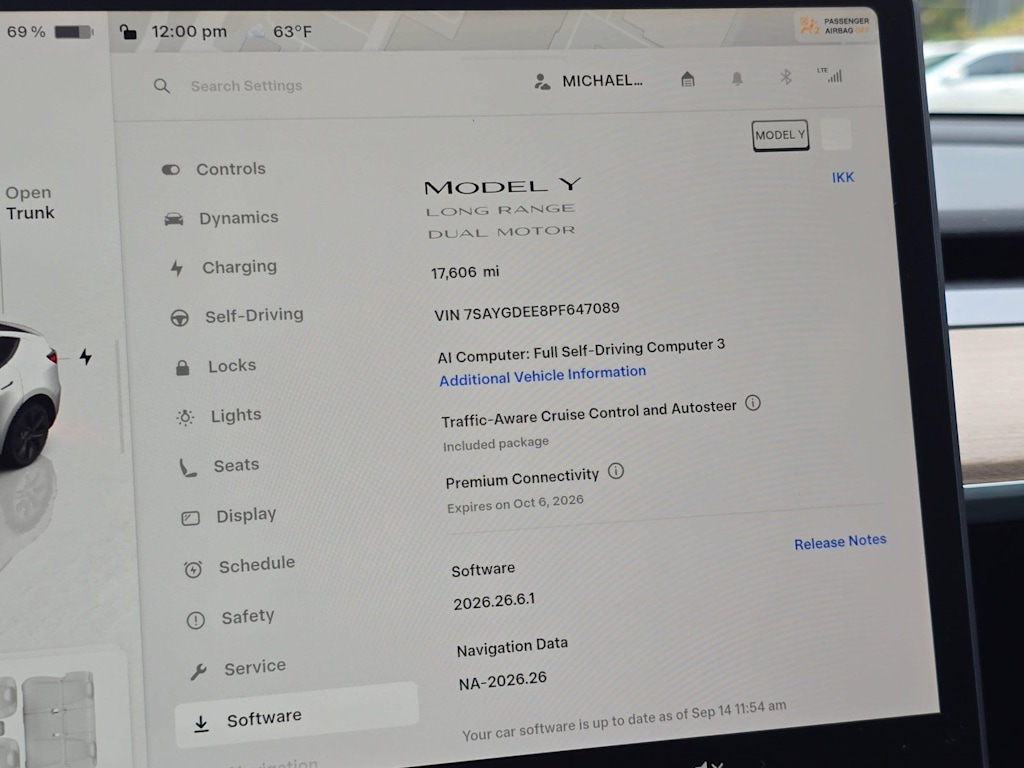Image resolution: width=1024 pixels, height=768 pixels.
Task: Tap the 17,606 mi odometer reading
Action: 465,272
